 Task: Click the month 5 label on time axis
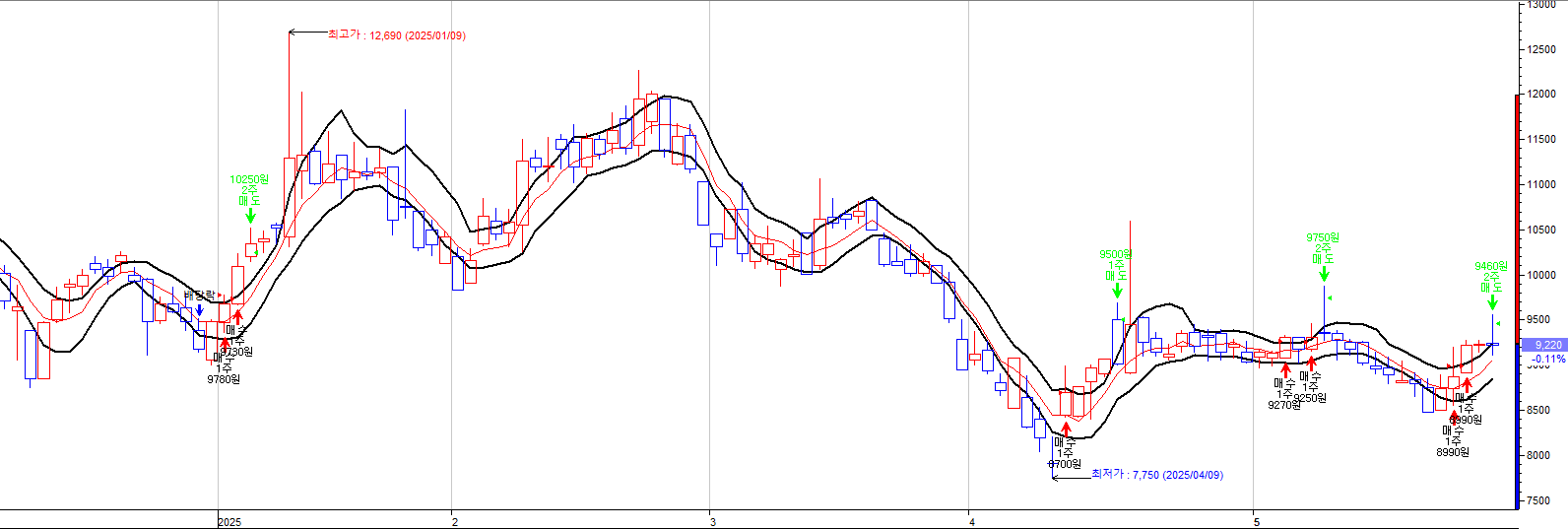(x=1257, y=522)
